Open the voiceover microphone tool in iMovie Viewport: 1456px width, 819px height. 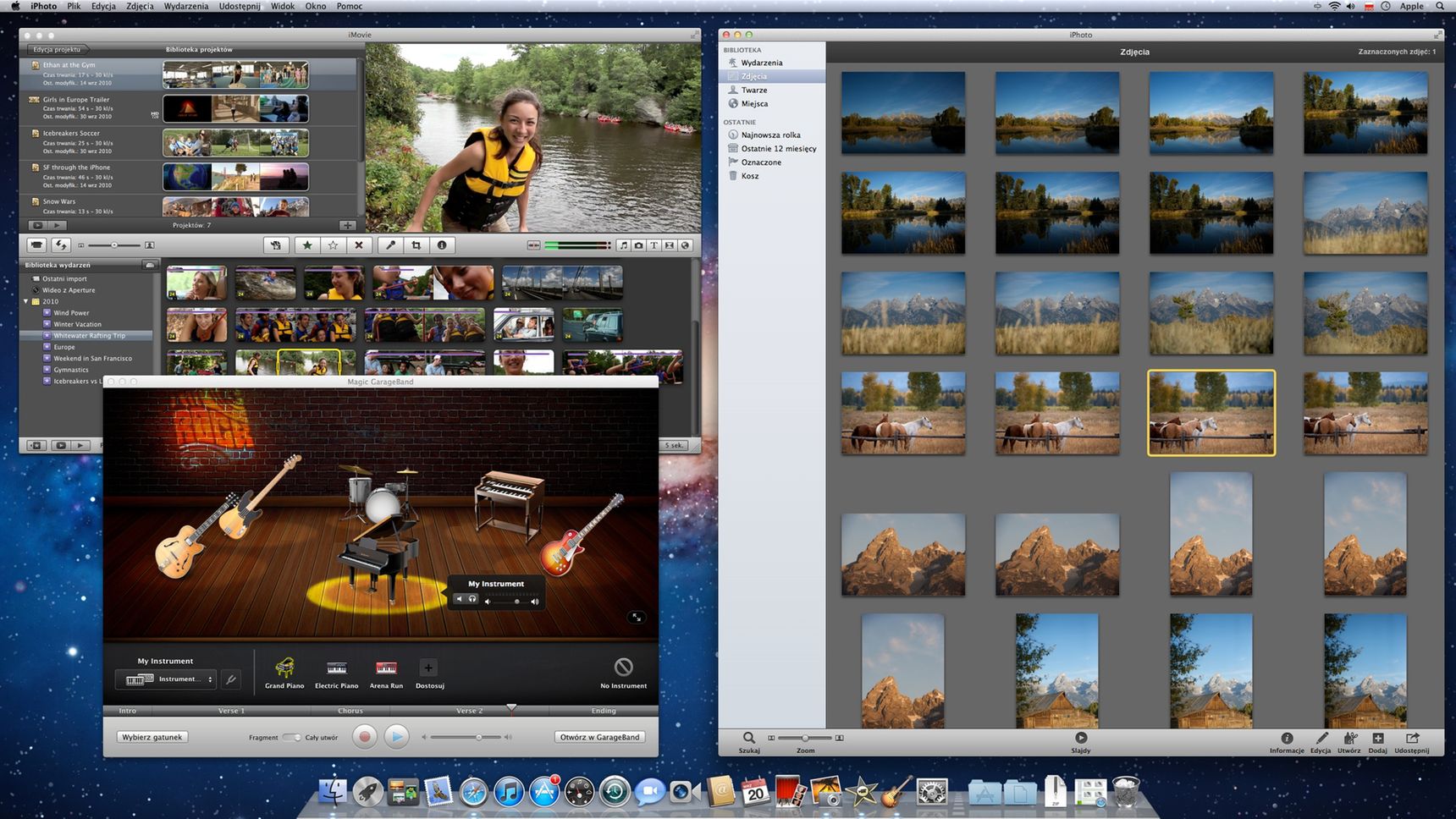(x=390, y=245)
